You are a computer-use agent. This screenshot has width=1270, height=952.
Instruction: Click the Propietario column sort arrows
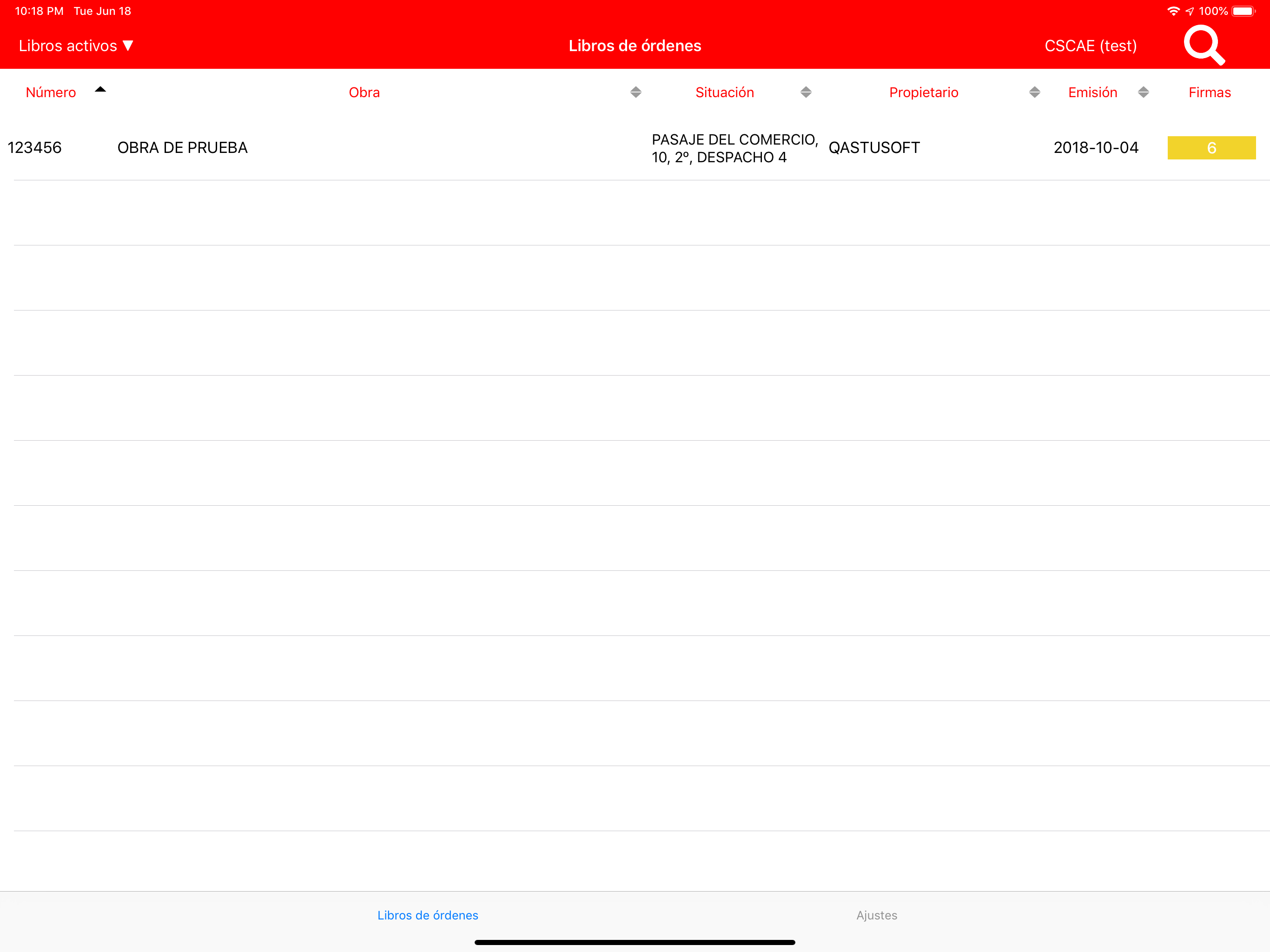(x=1035, y=92)
